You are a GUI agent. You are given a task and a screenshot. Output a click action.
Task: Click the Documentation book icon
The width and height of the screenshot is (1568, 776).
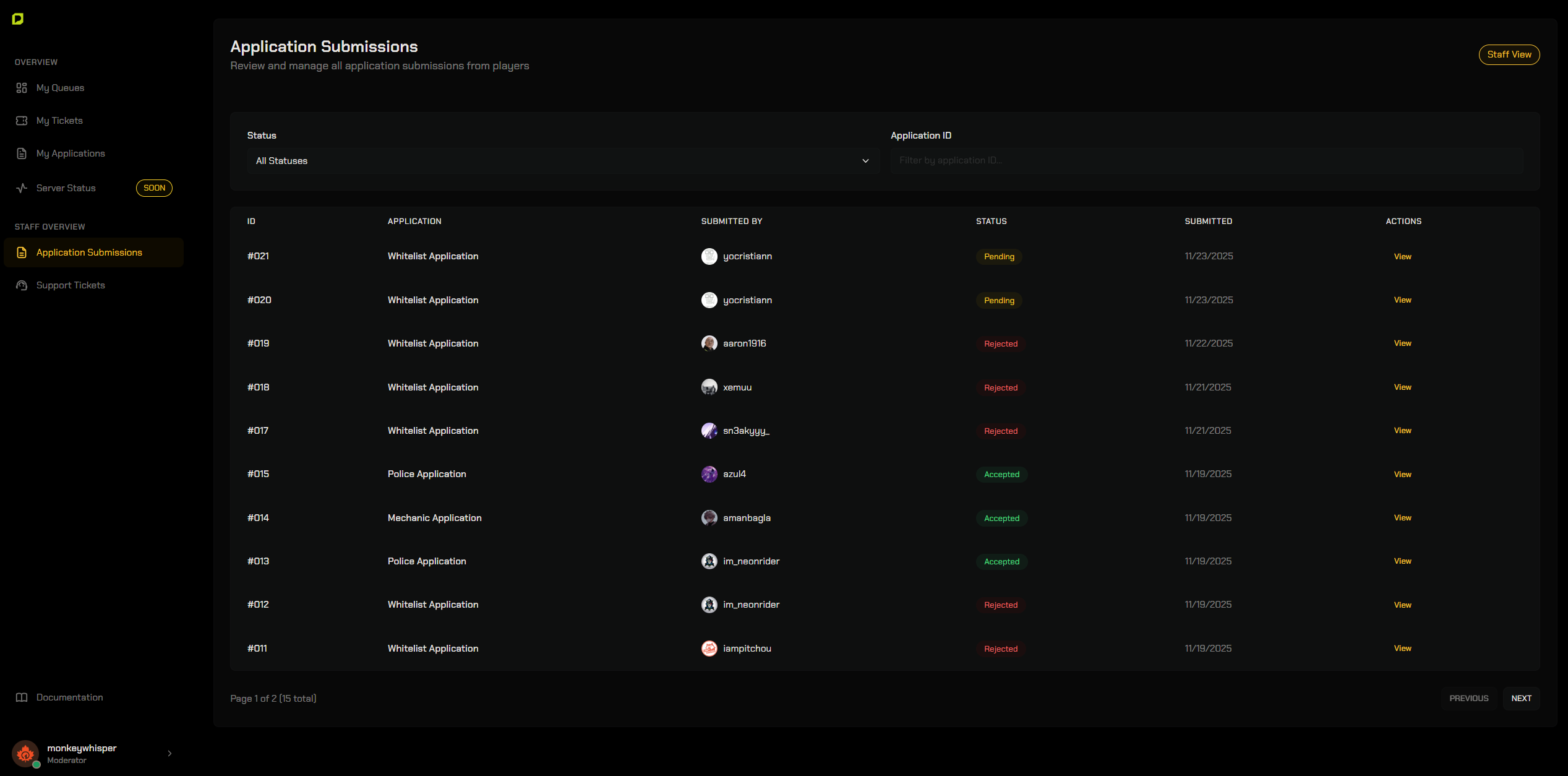[22, 697]
